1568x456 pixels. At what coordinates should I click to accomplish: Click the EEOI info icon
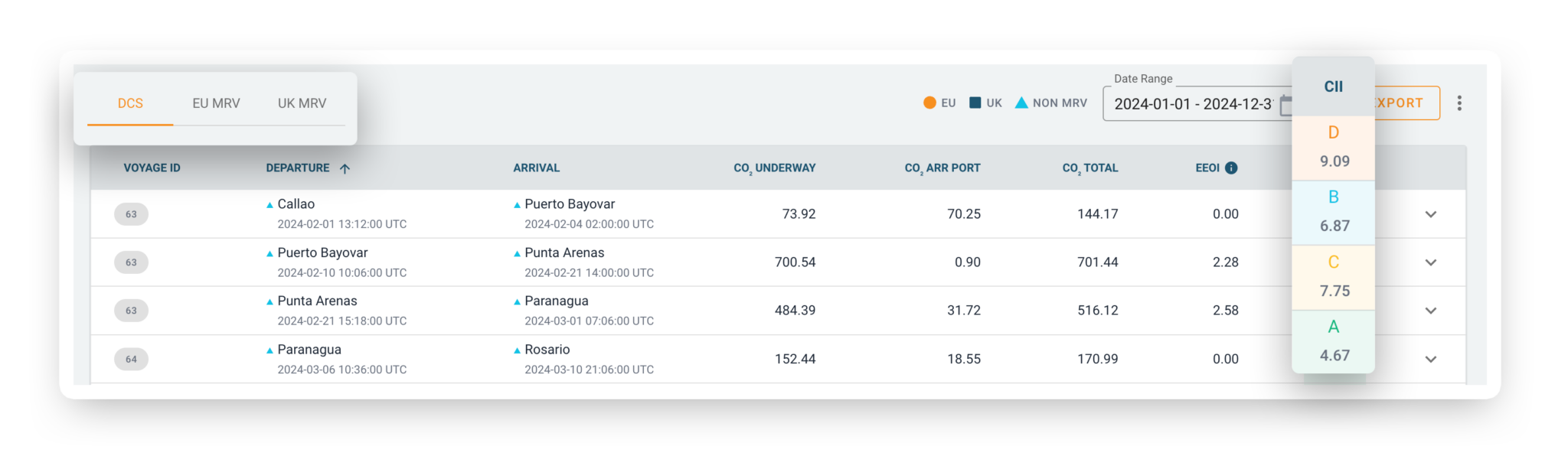1231,168
